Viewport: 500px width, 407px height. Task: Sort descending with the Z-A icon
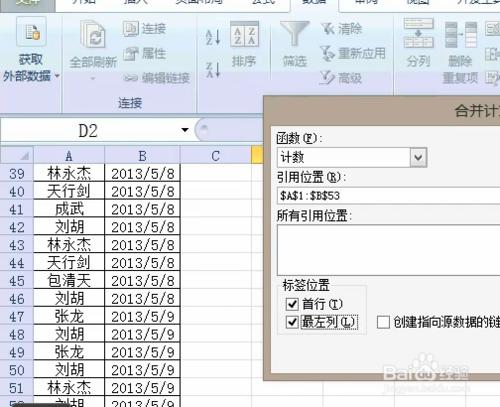click(x=213, y=70)
